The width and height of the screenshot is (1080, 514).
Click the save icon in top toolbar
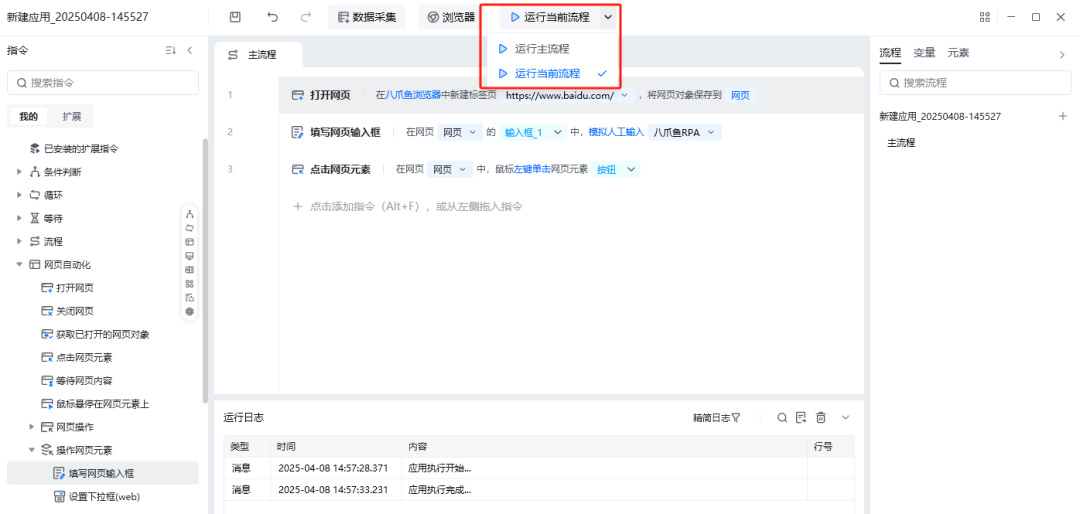point(236,17)
